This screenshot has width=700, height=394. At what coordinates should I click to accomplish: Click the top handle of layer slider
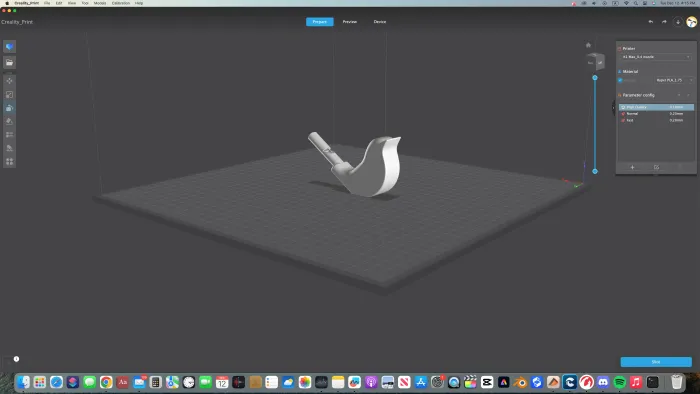point(595,78)
